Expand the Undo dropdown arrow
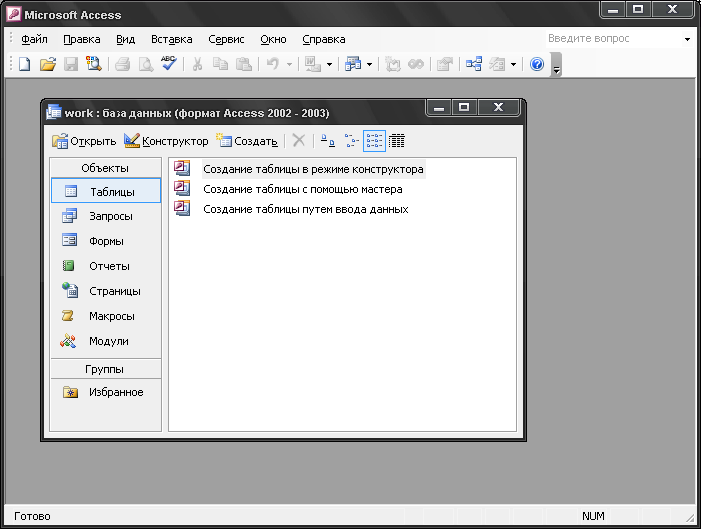701x529 pixels. 289,65
